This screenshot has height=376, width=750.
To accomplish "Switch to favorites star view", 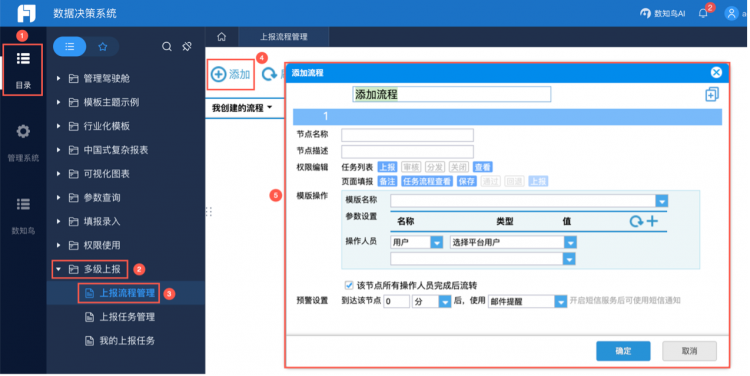I will tap(103, 46).
